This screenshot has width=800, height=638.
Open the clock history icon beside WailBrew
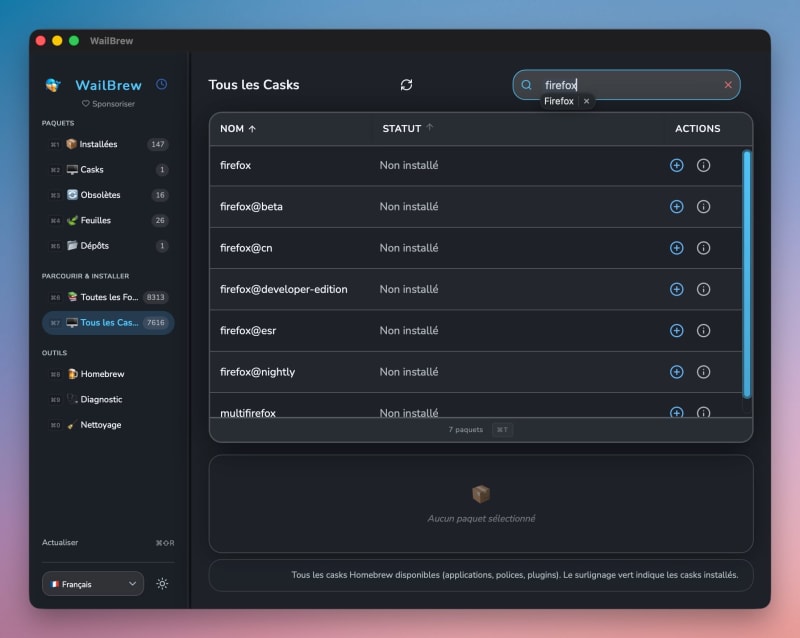coord(161,84)
